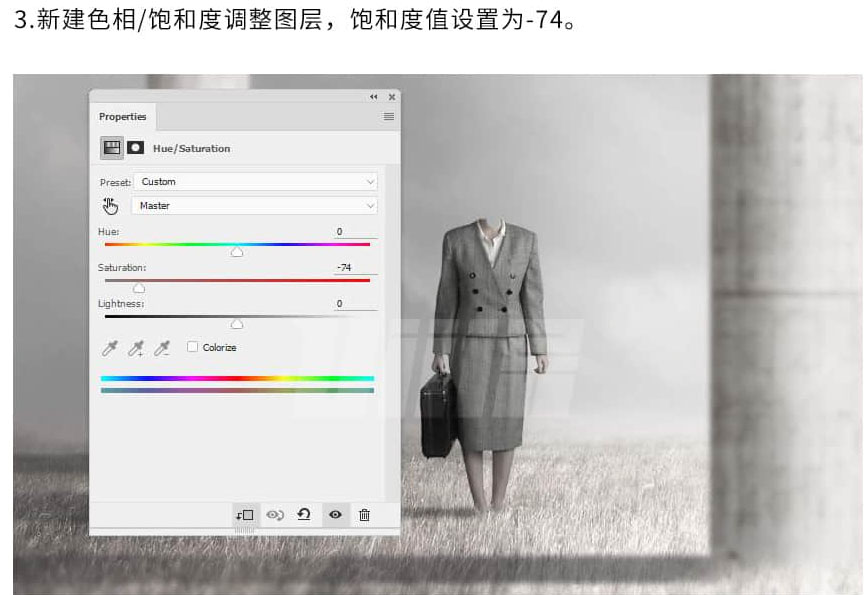
Task: Click the lower desaturated color bar
Action: point(237,391)
